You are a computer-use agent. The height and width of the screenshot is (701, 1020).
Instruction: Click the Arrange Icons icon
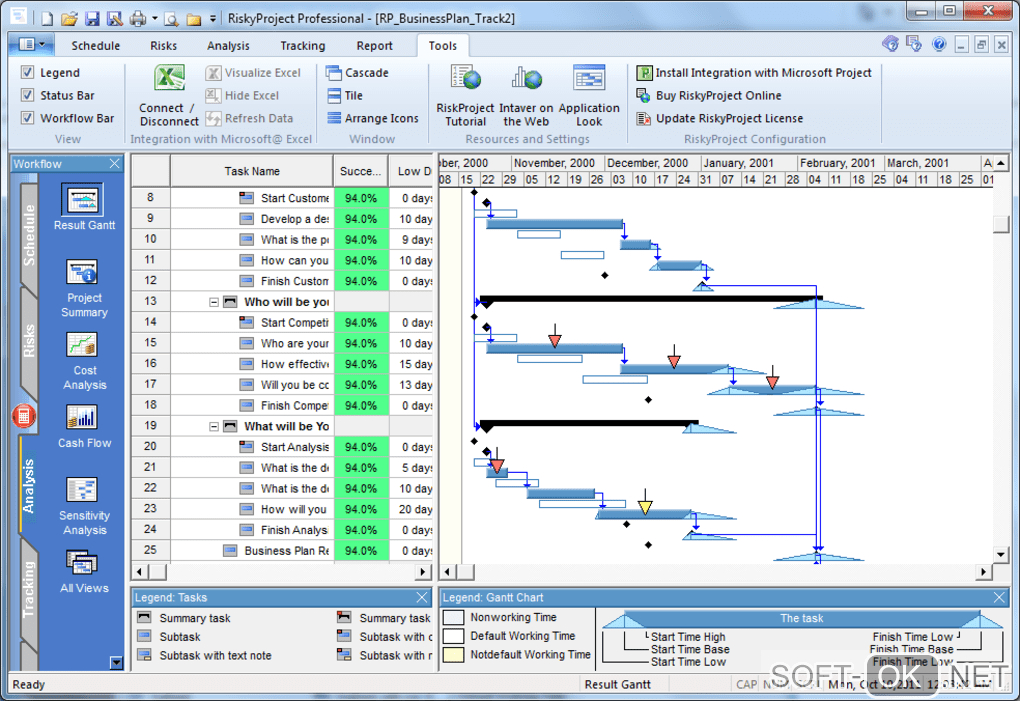click(x=334, y=118)
